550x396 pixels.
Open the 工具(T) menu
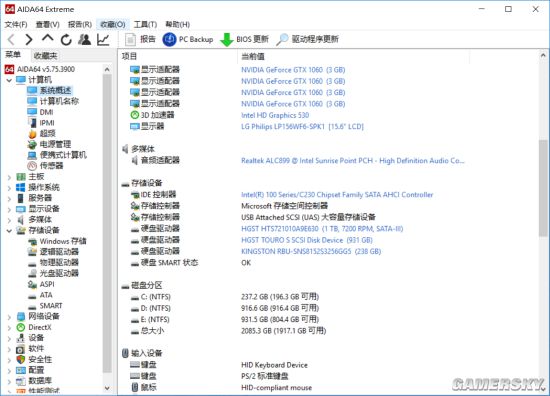tap(145, 24)
